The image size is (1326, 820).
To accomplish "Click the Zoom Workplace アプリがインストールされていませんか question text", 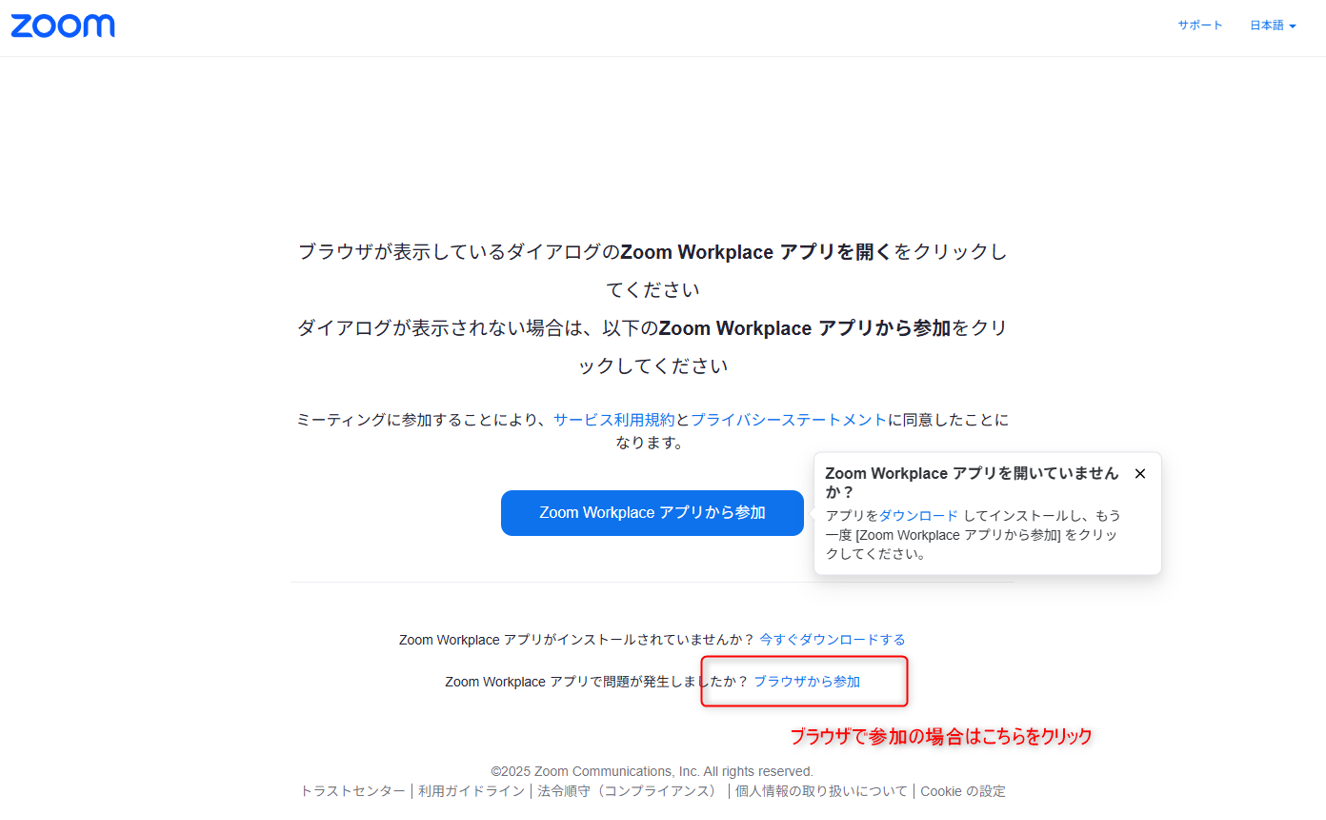I will 576,640.
